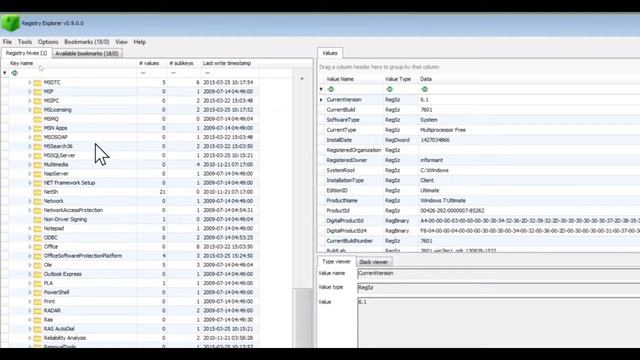Select the MSN Apps key
Screen dimensions: 640x360
tap(56, 128)
